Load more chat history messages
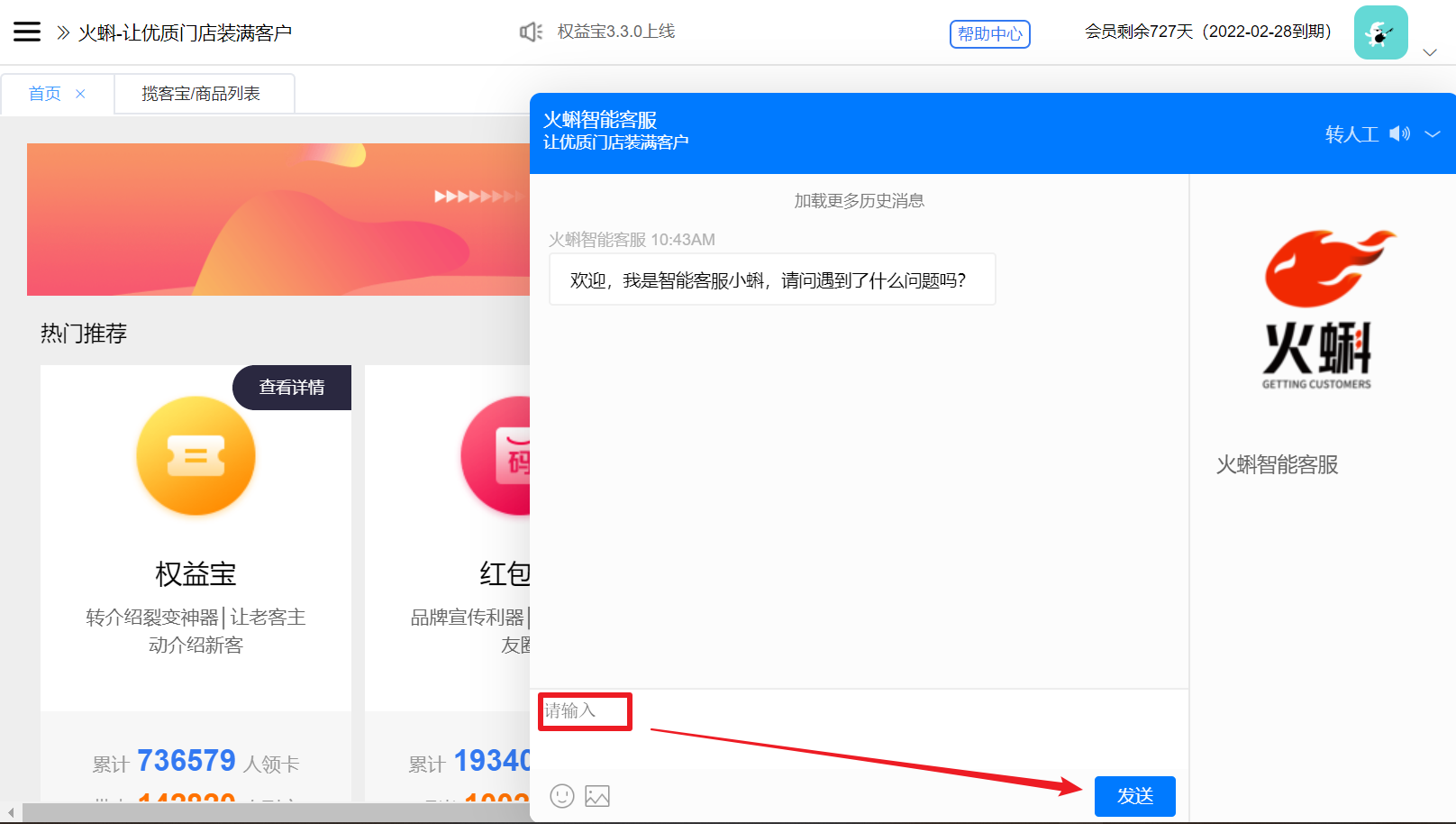Image resolution: width=1456 pixels, height=824 pixels. pos(860,201)
